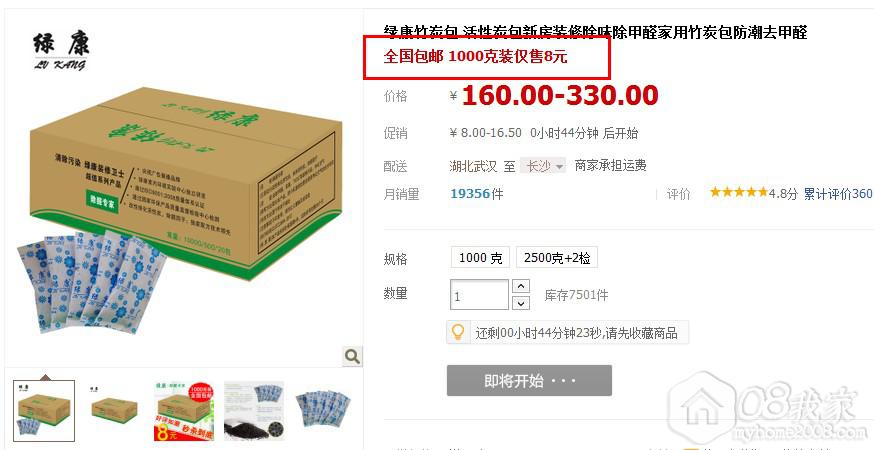Decrease quantity with down arrow
Image resolution: width=874 pixels, height=450 pixels.
(x=520, y=303)
